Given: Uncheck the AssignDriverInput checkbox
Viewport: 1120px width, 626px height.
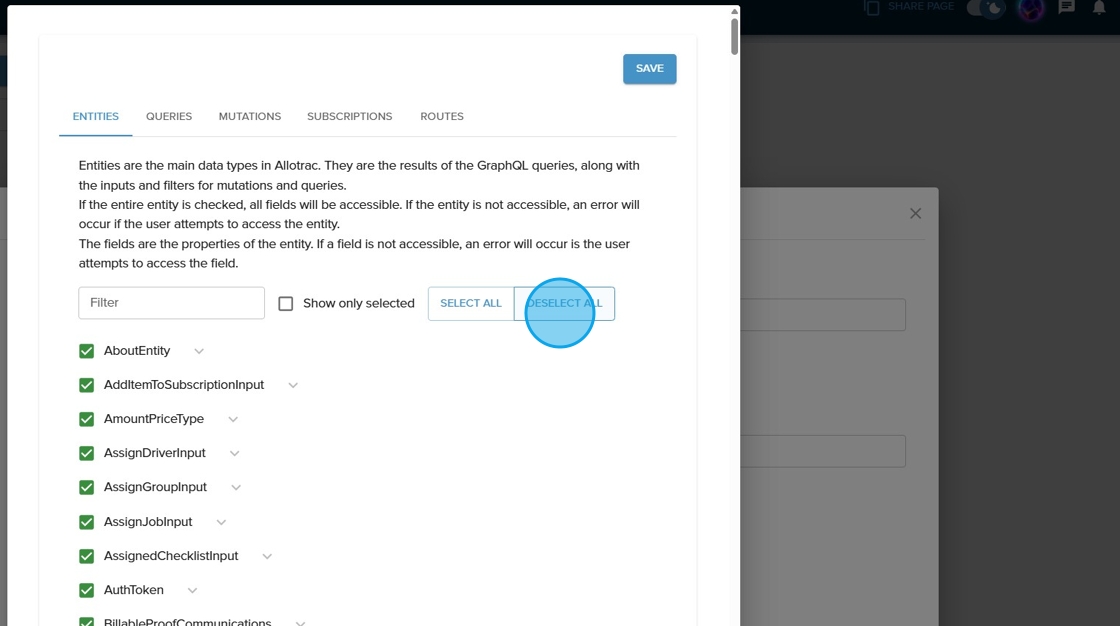Looking at the screenshot, I should pos(87,453).
